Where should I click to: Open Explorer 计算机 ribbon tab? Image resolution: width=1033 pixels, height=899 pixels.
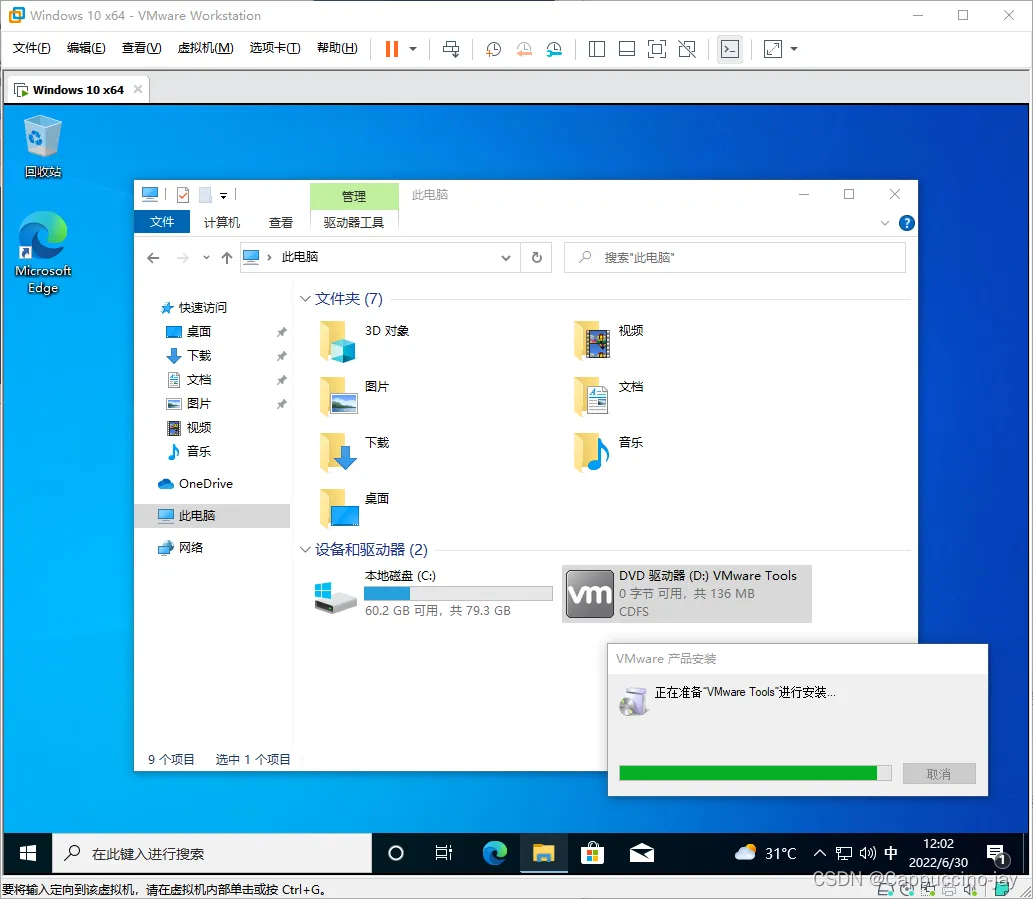(221, 223)
